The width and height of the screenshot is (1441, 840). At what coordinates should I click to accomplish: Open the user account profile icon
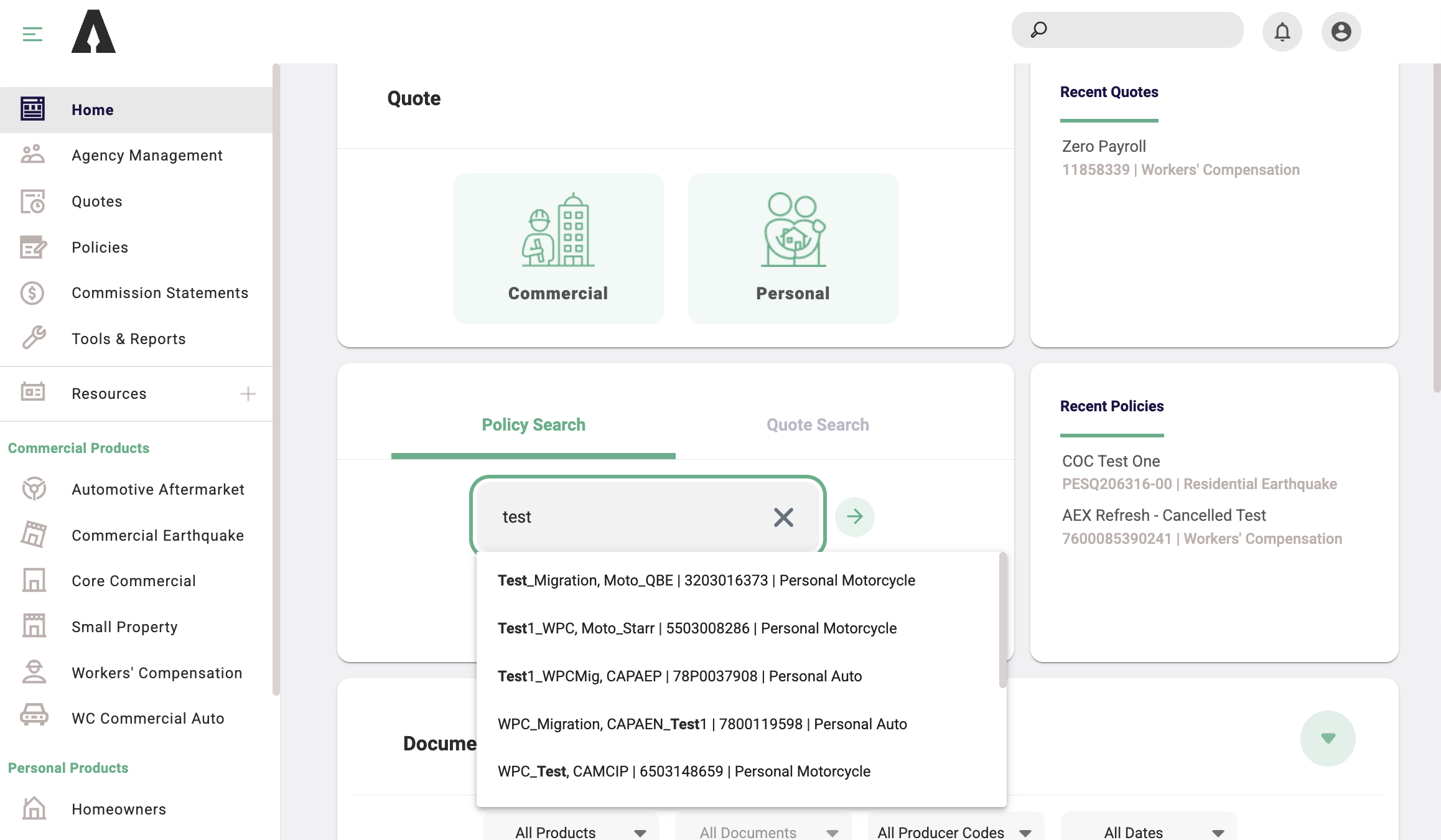pos(1341,31)
